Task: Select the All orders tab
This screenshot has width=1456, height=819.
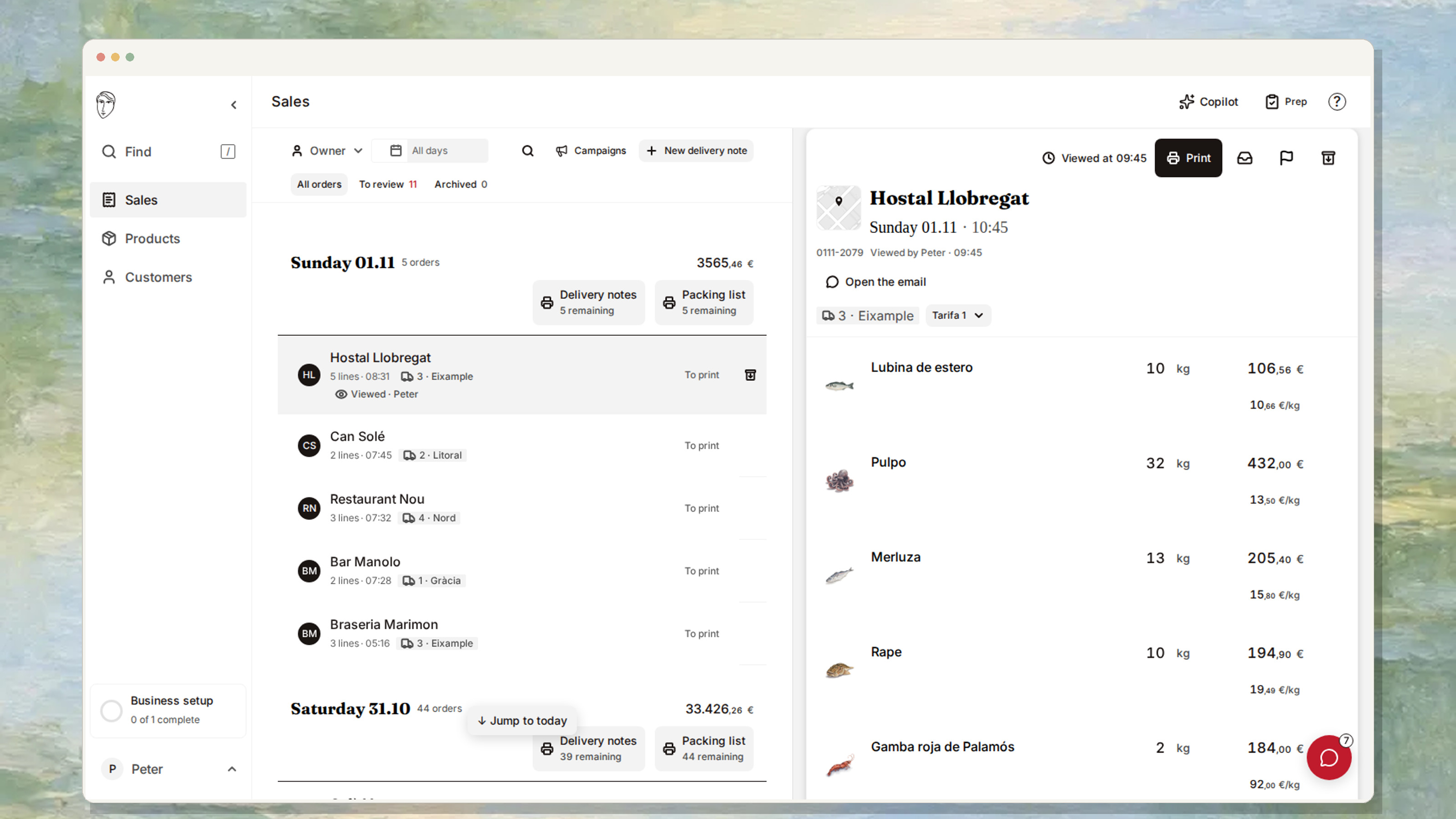Action: click(319, 184)
